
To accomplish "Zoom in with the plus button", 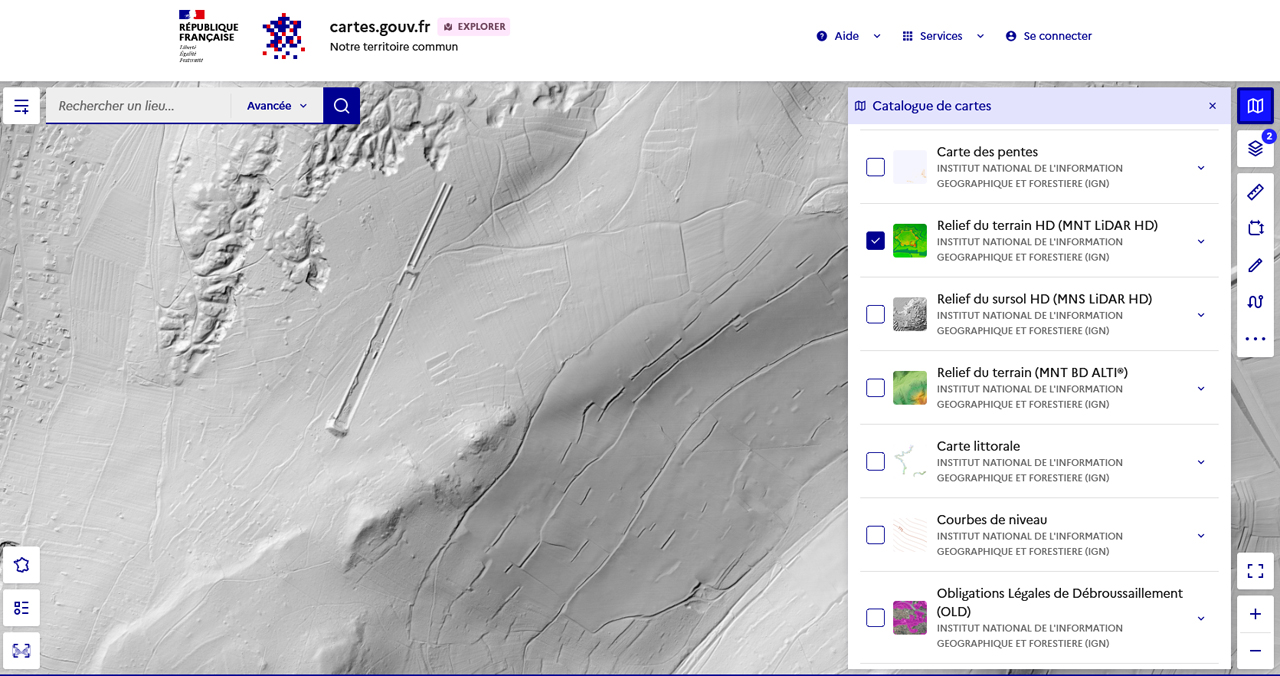I will point(1255,614).
